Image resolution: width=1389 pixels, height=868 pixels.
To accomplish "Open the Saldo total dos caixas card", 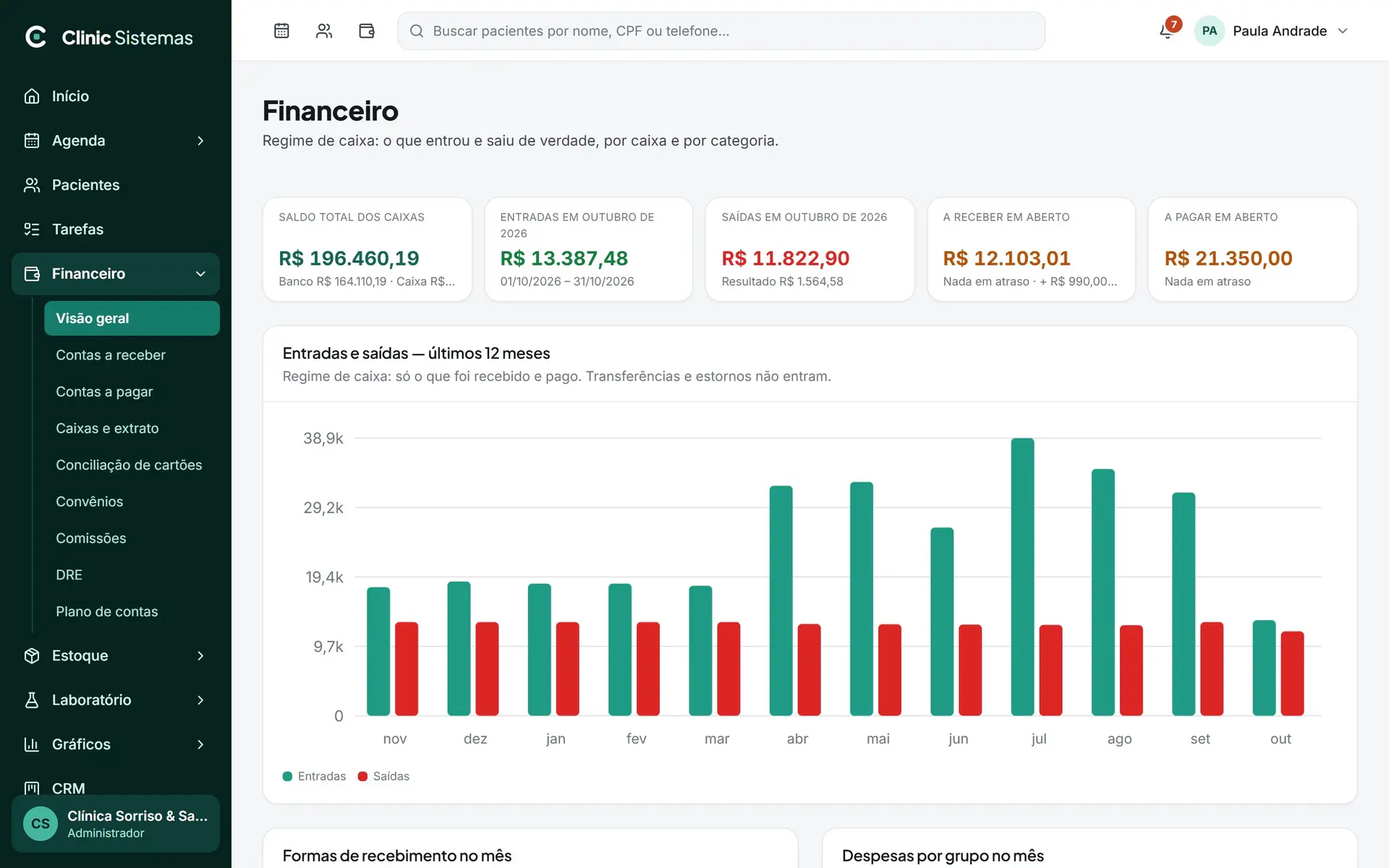I will point(367,249).
